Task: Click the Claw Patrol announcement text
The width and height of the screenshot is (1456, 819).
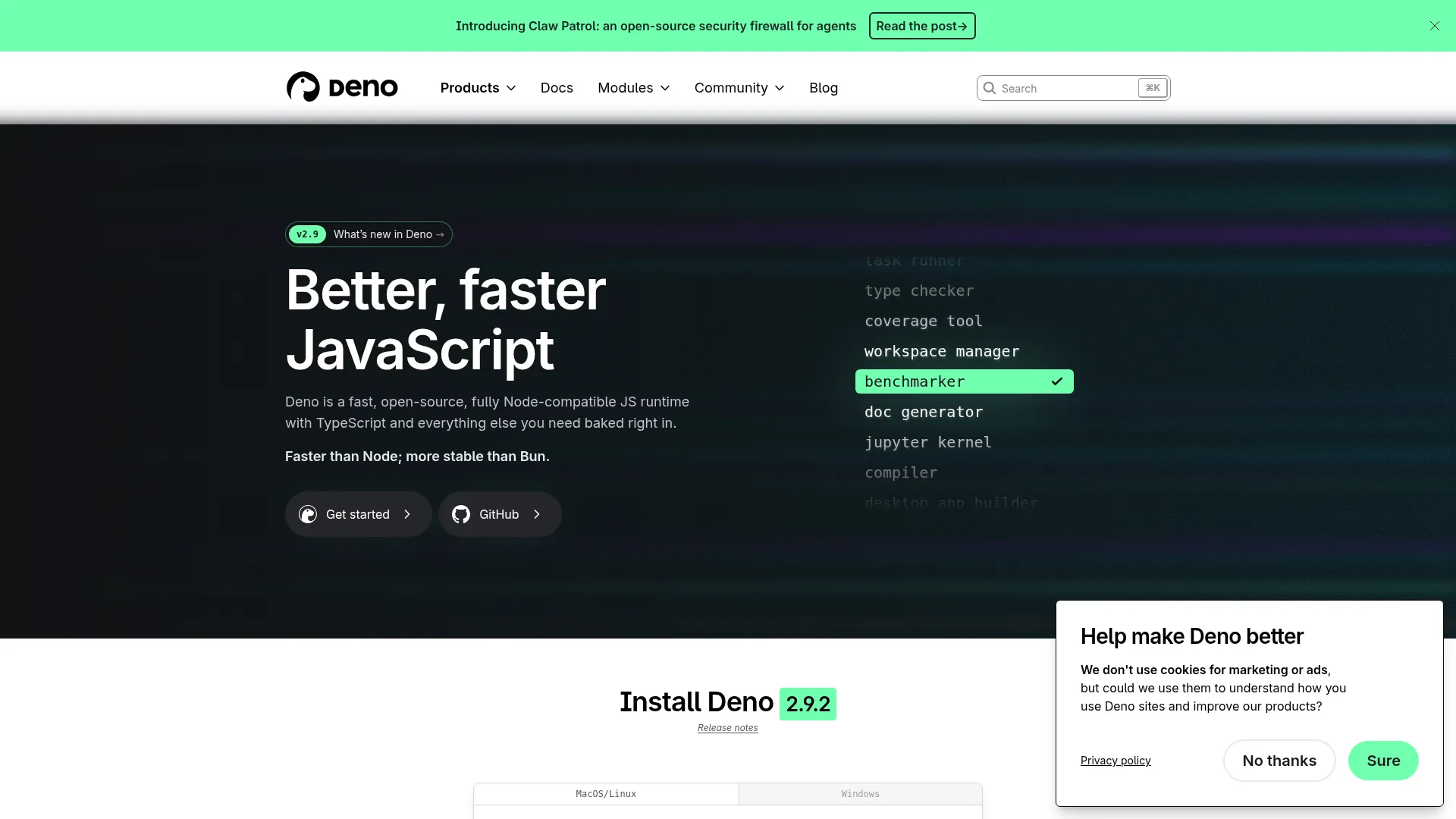Action: 656,26
